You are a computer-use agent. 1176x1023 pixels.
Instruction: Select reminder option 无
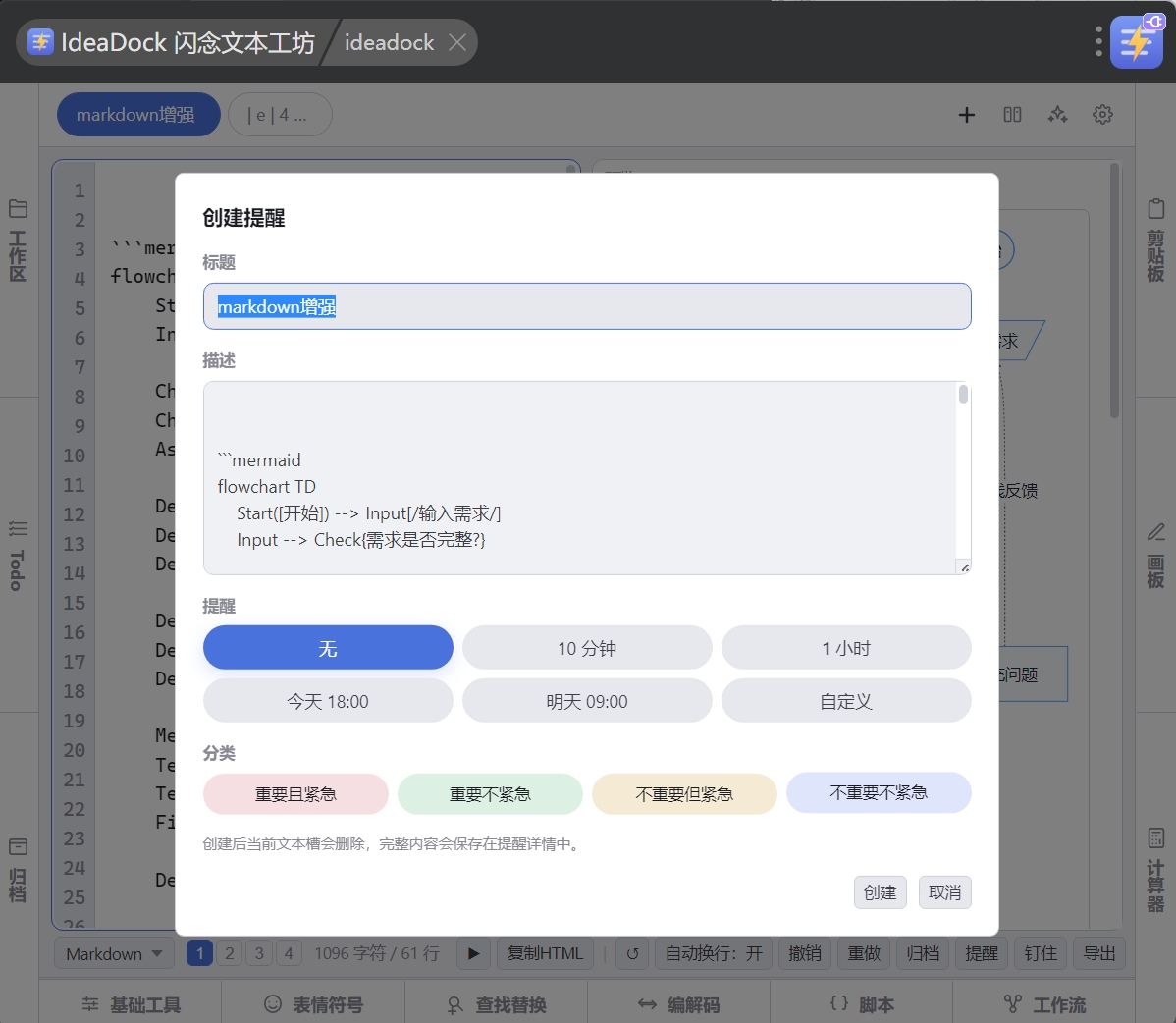(x=328, y=647)
